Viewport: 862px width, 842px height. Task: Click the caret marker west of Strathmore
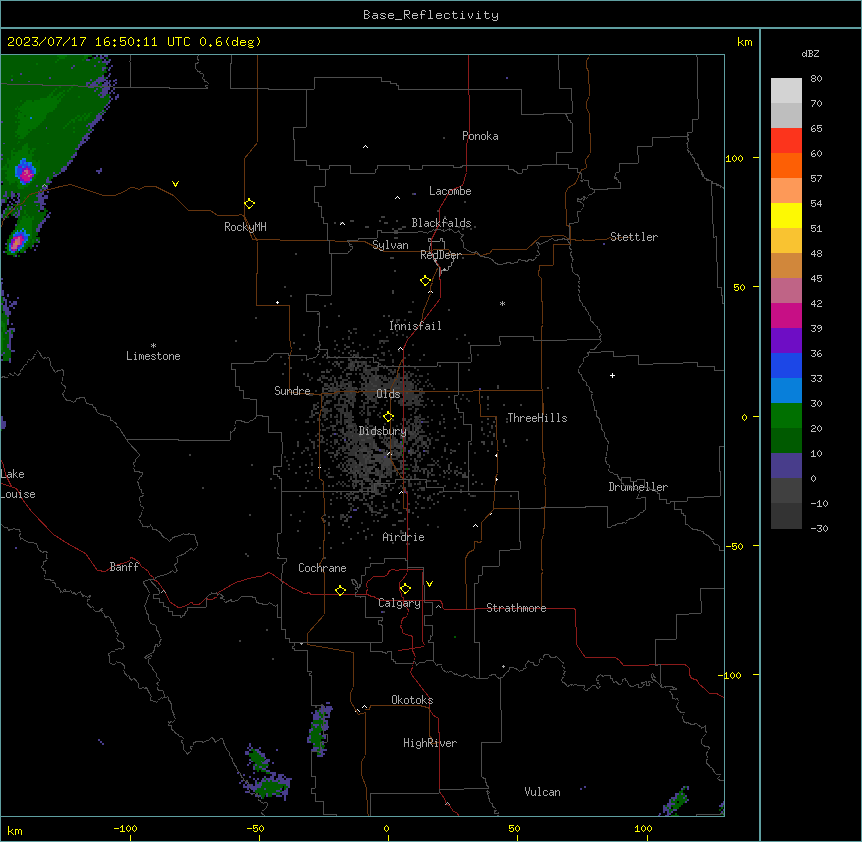(439, 606)
